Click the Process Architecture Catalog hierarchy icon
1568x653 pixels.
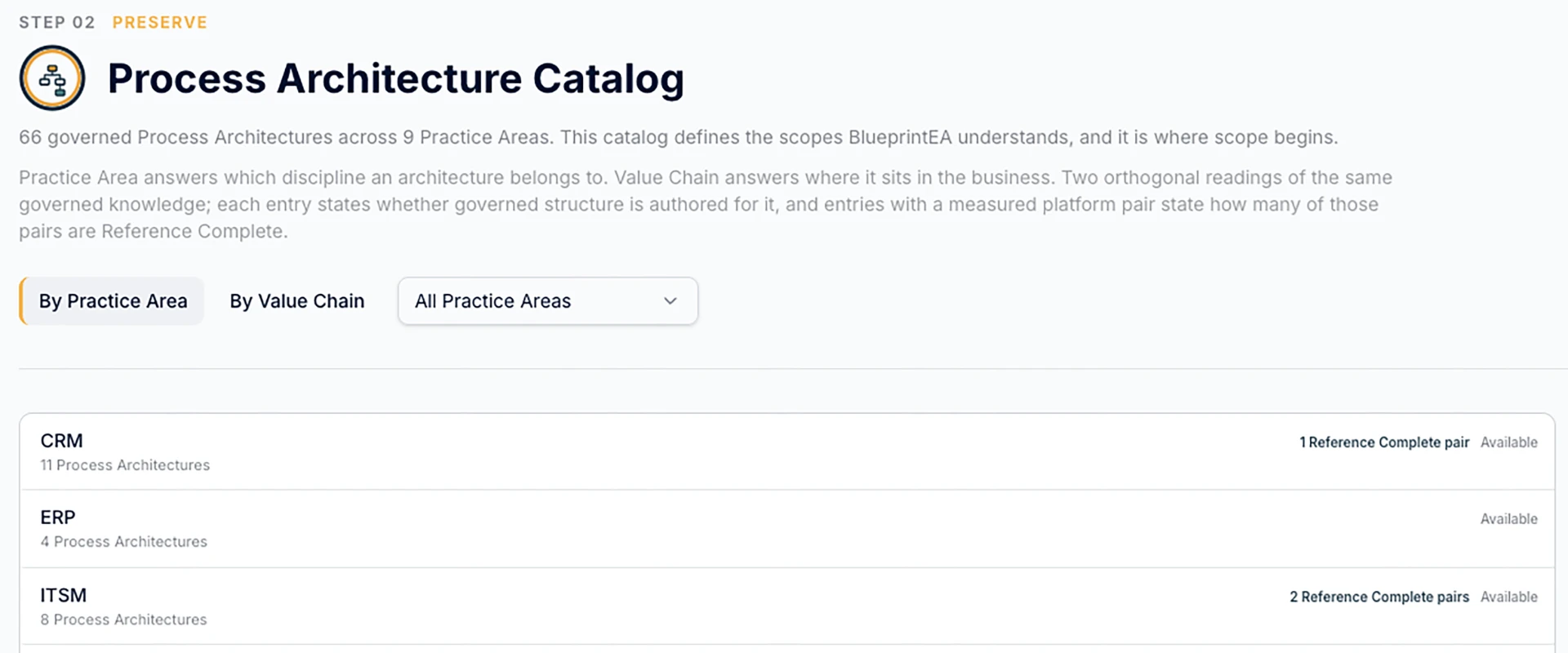point(52,78)
